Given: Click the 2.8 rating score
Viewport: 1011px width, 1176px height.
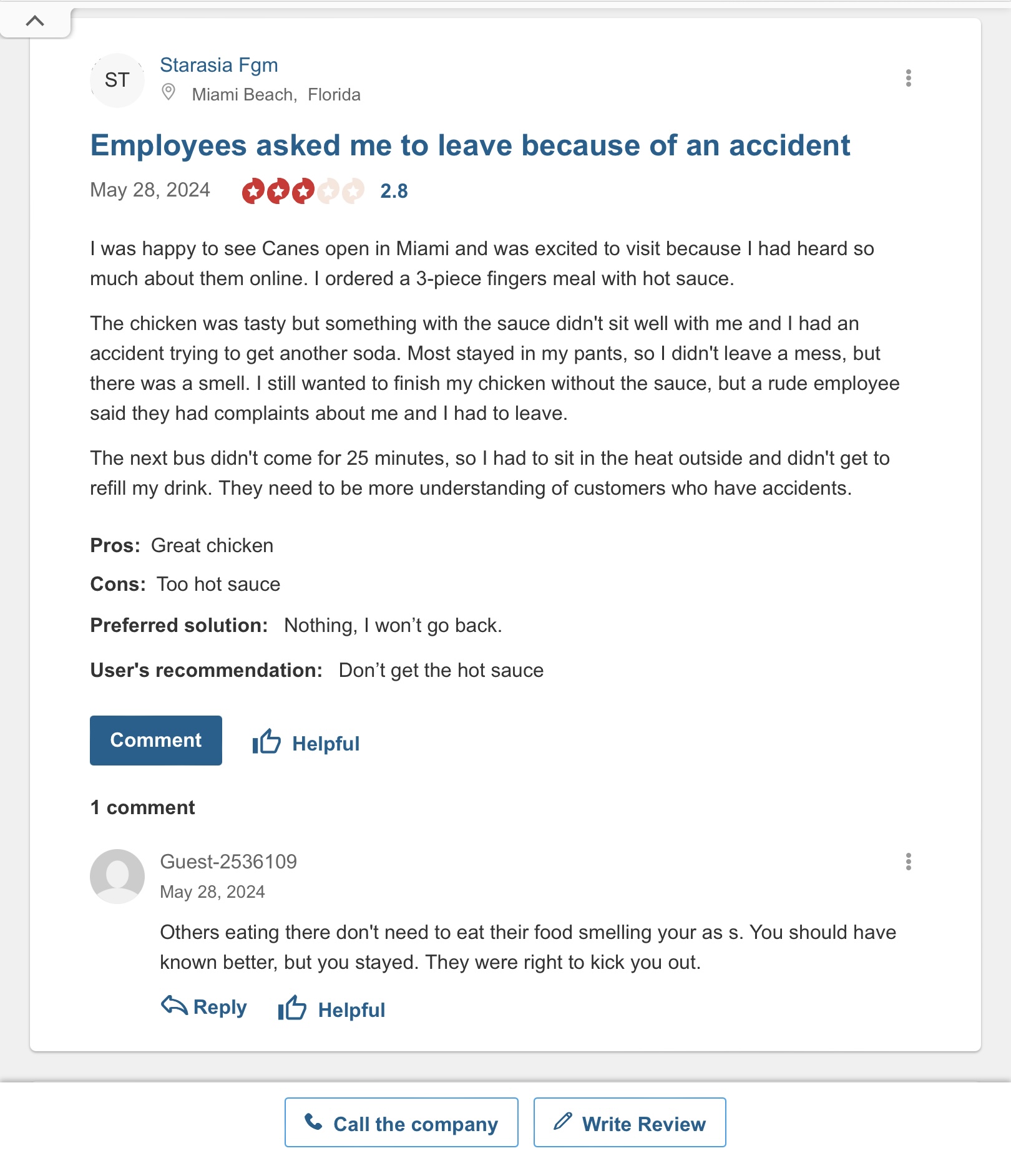Looking at the screenshot, I should (394, 191).
